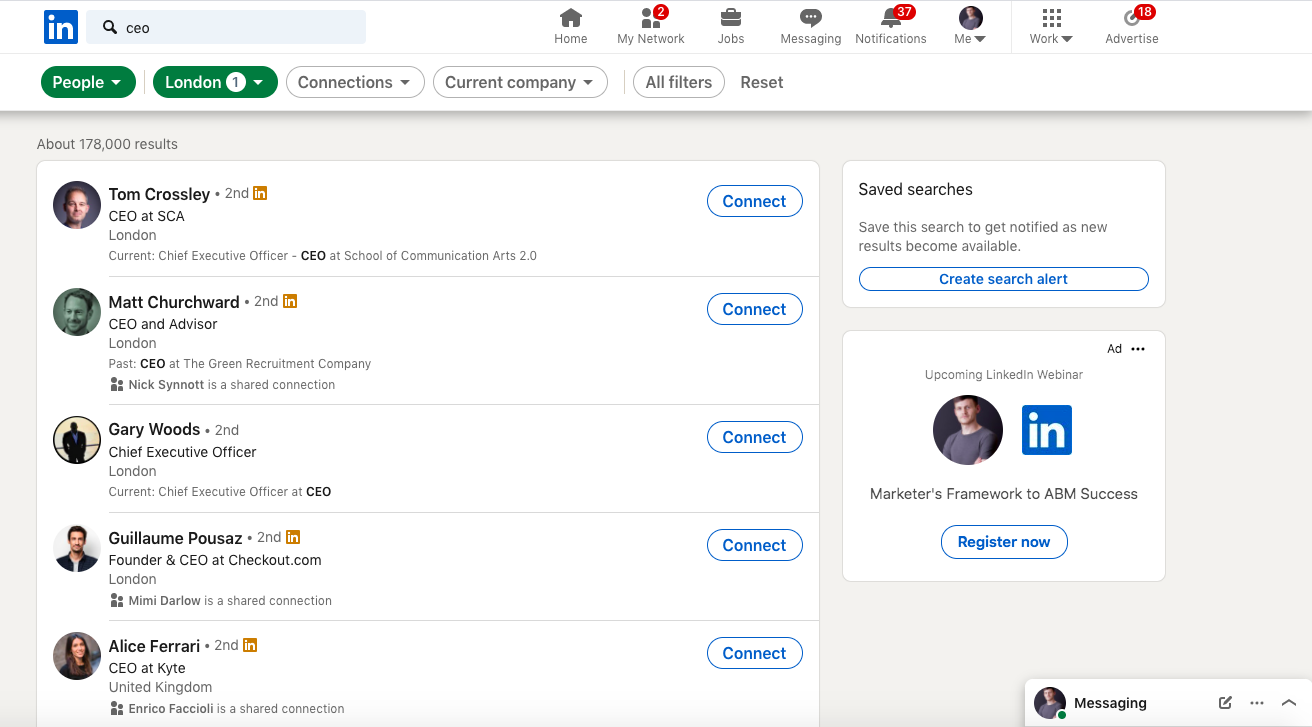Open the compose message icon in messaging bar
The image size is (1312, 727).
1225,703
